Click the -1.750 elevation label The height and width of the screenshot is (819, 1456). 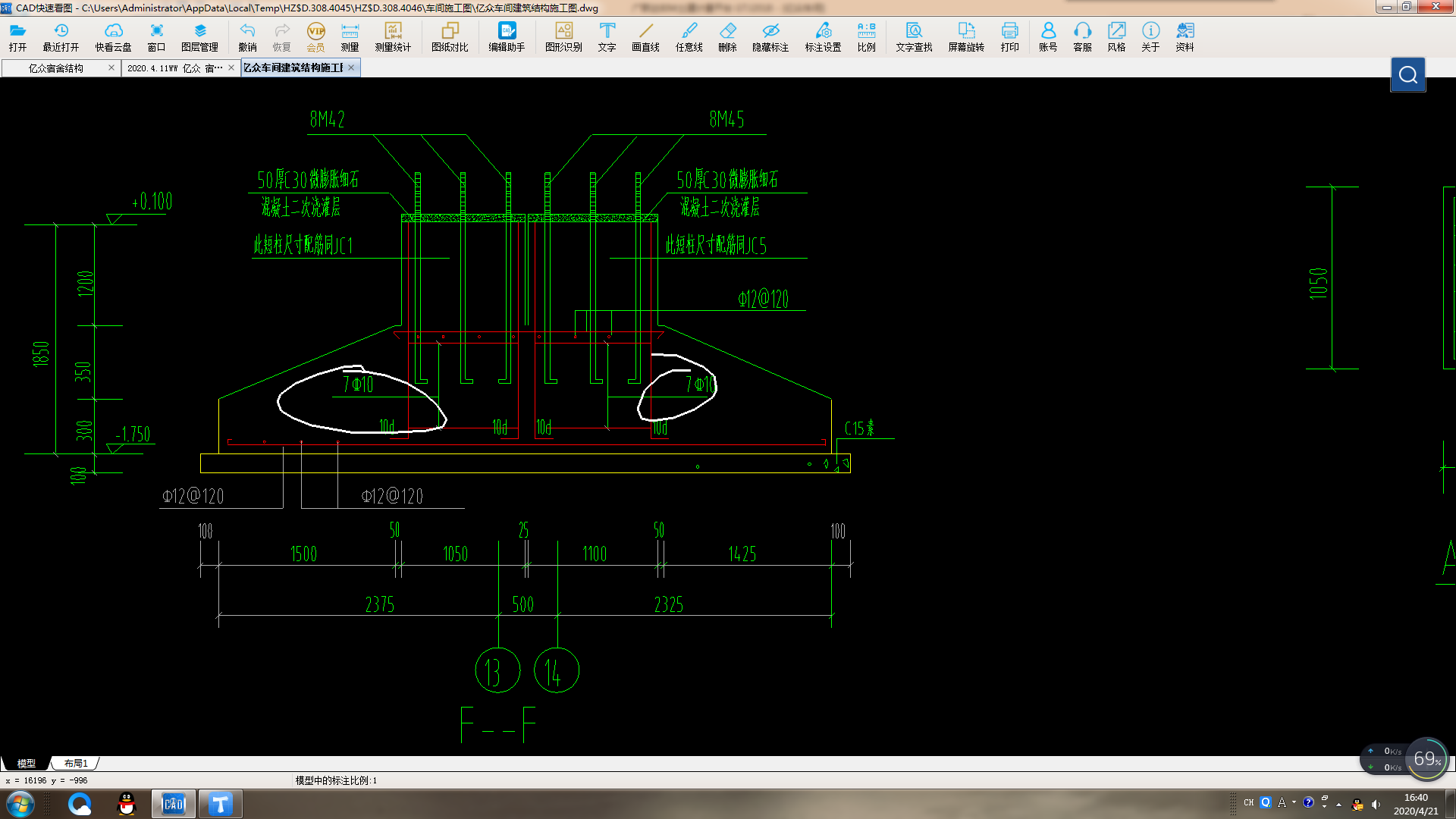(x=133, y=435)
